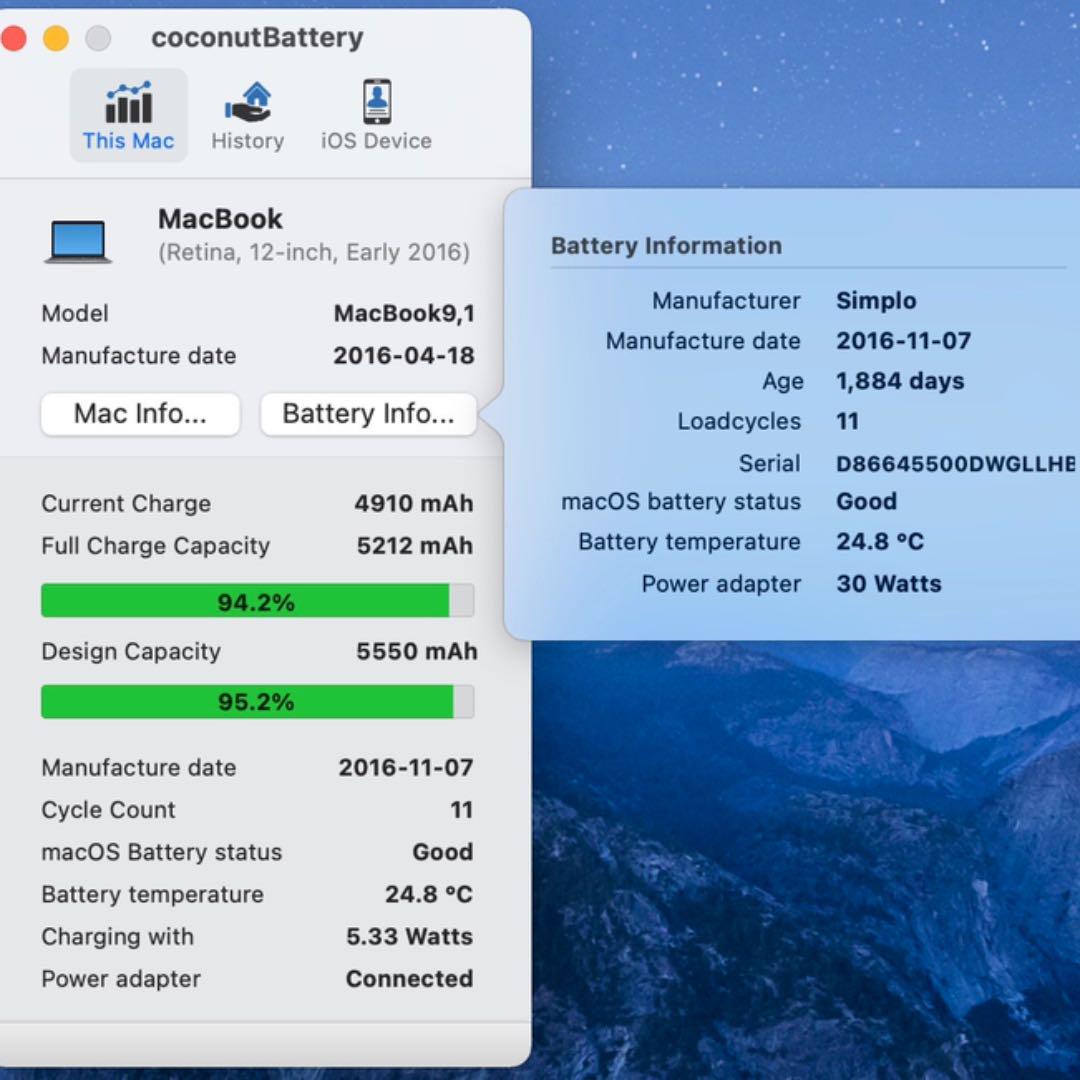Select the 1,884 days age value
Screen dimensions: 1080x1080
pos(900,381)
